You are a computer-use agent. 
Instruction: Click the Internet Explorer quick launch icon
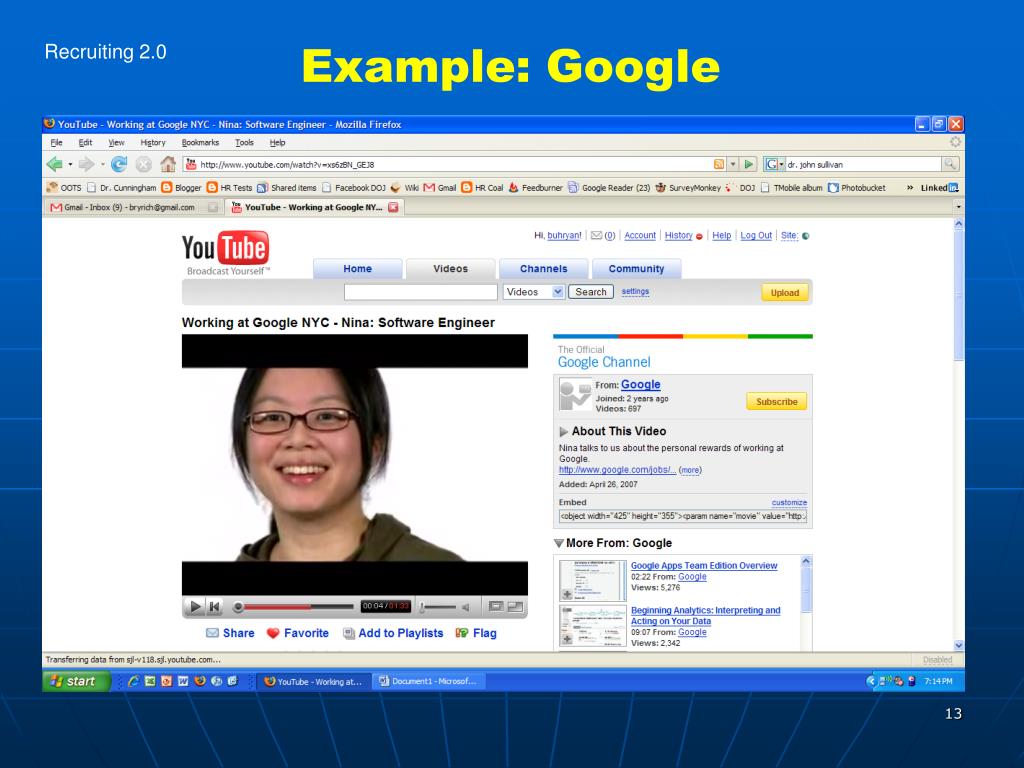tap(133, 681)
